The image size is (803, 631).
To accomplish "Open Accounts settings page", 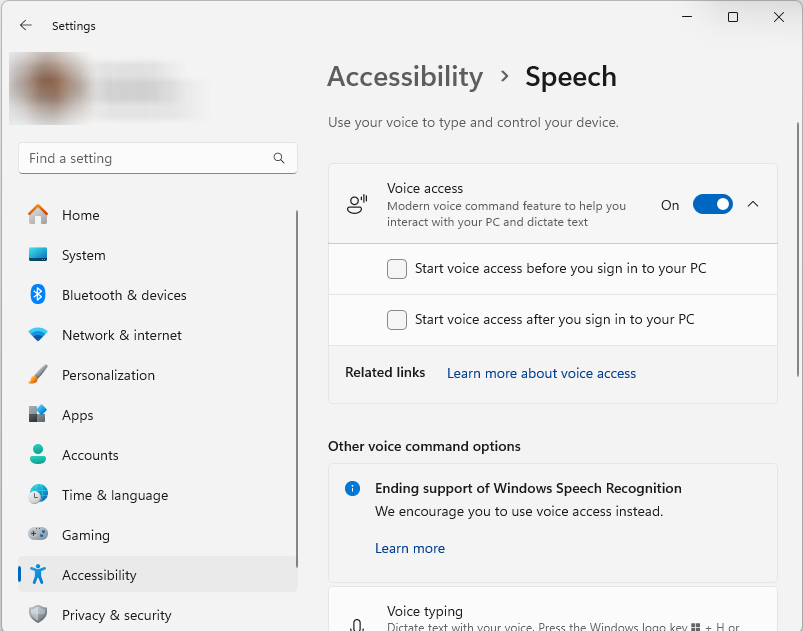I will pos(158,455).
